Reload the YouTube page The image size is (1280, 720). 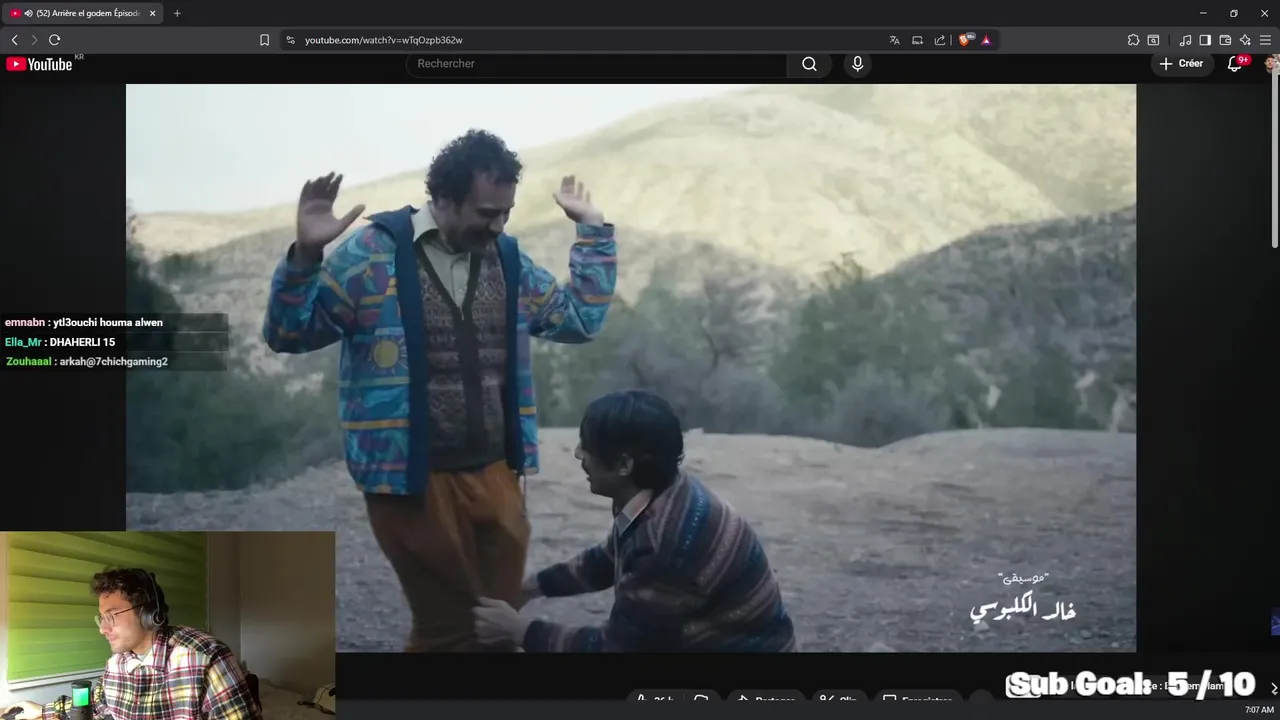point(54,40)
